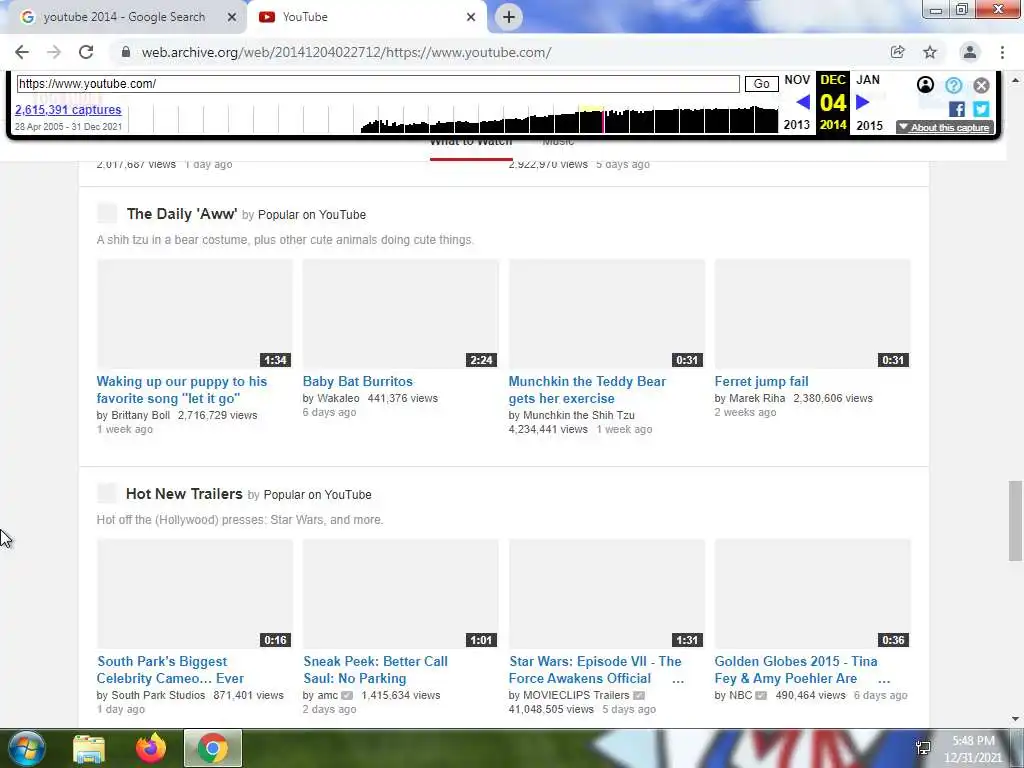The image size is (1024, 768).
Task: Click scrollbar down arrow
Action: point(1015,719)
